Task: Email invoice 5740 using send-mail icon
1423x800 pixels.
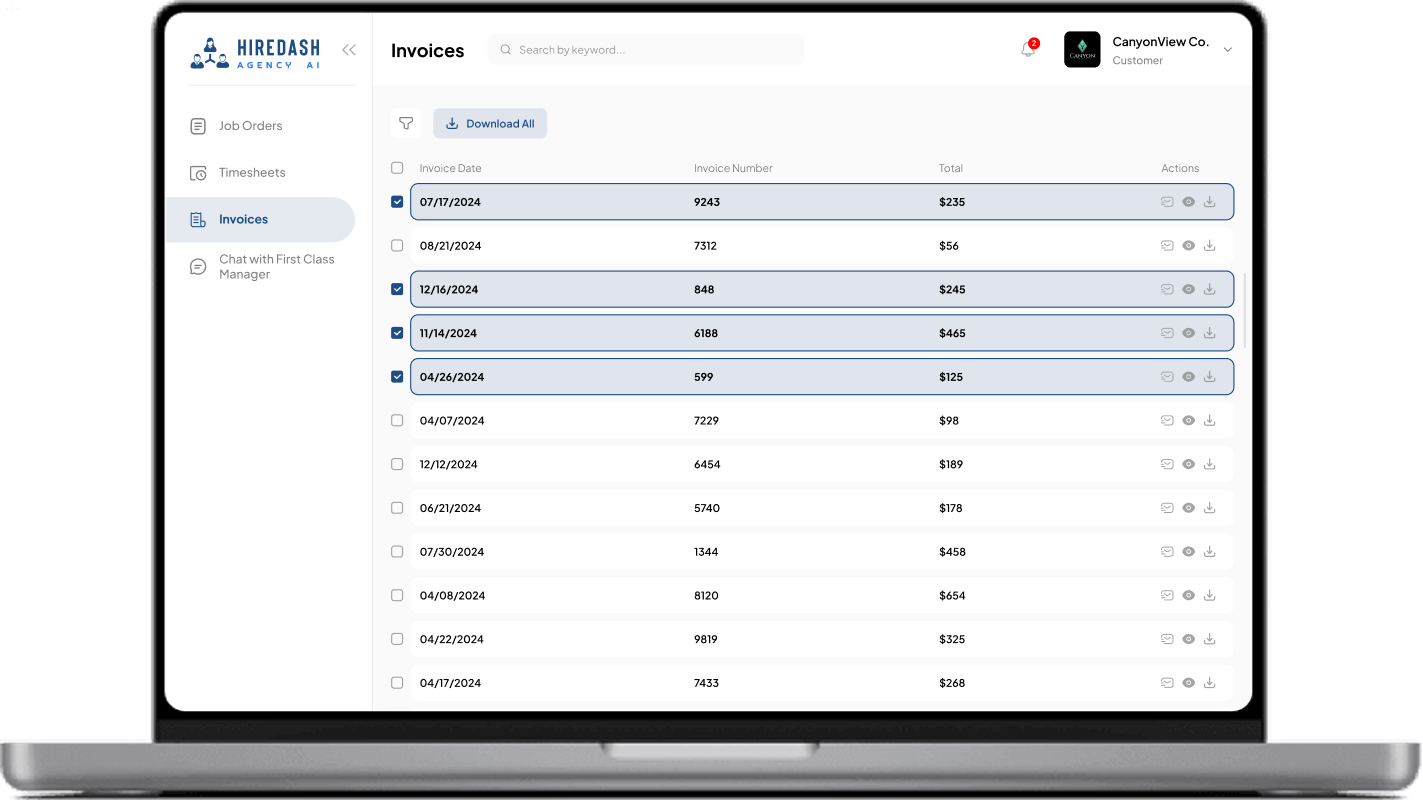Action: [1167, 508]
